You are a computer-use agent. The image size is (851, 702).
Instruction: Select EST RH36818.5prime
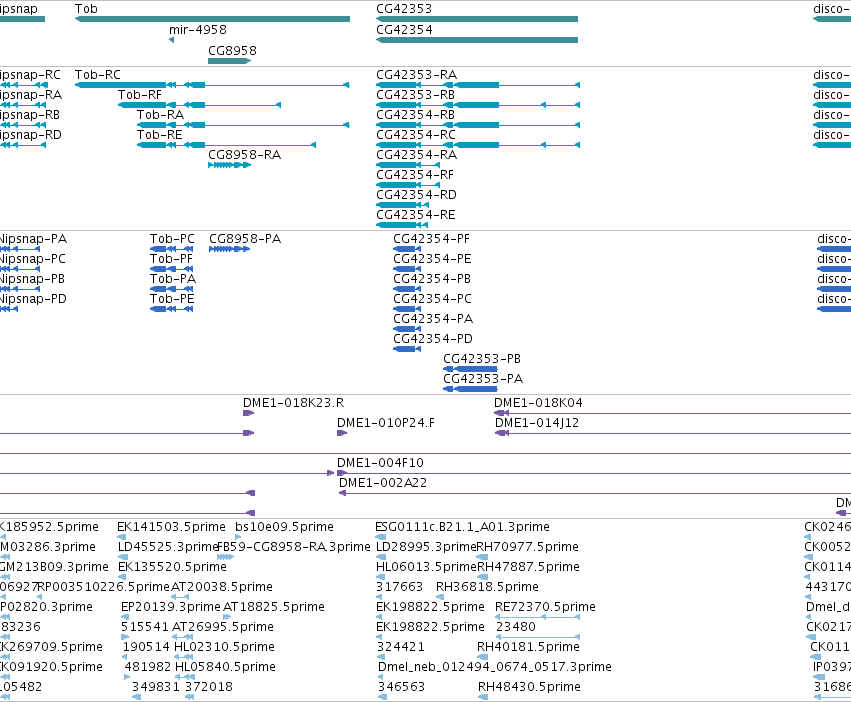pos(487,587)
